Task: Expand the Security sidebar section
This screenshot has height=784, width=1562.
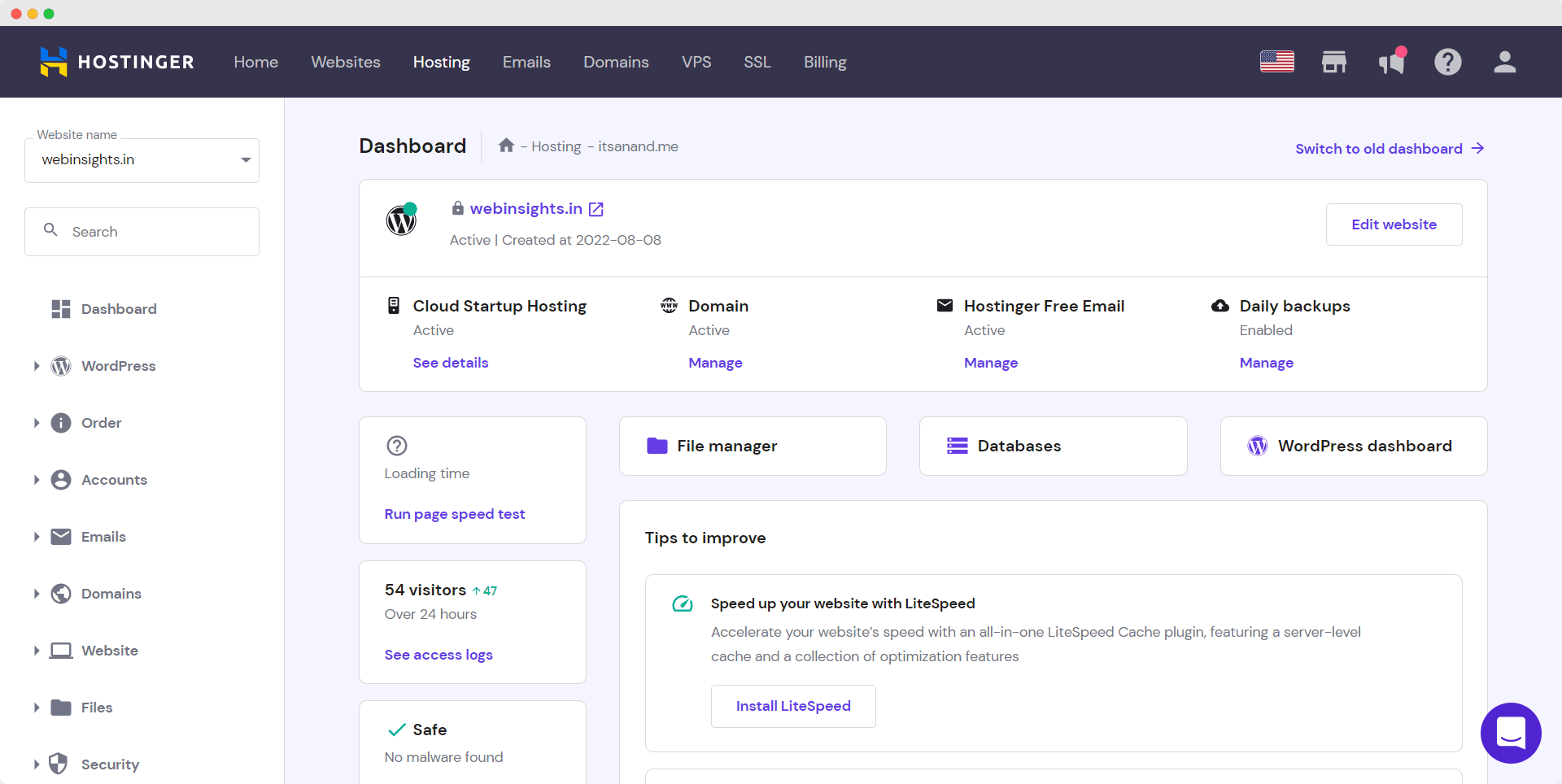Action: coord(37,764)
